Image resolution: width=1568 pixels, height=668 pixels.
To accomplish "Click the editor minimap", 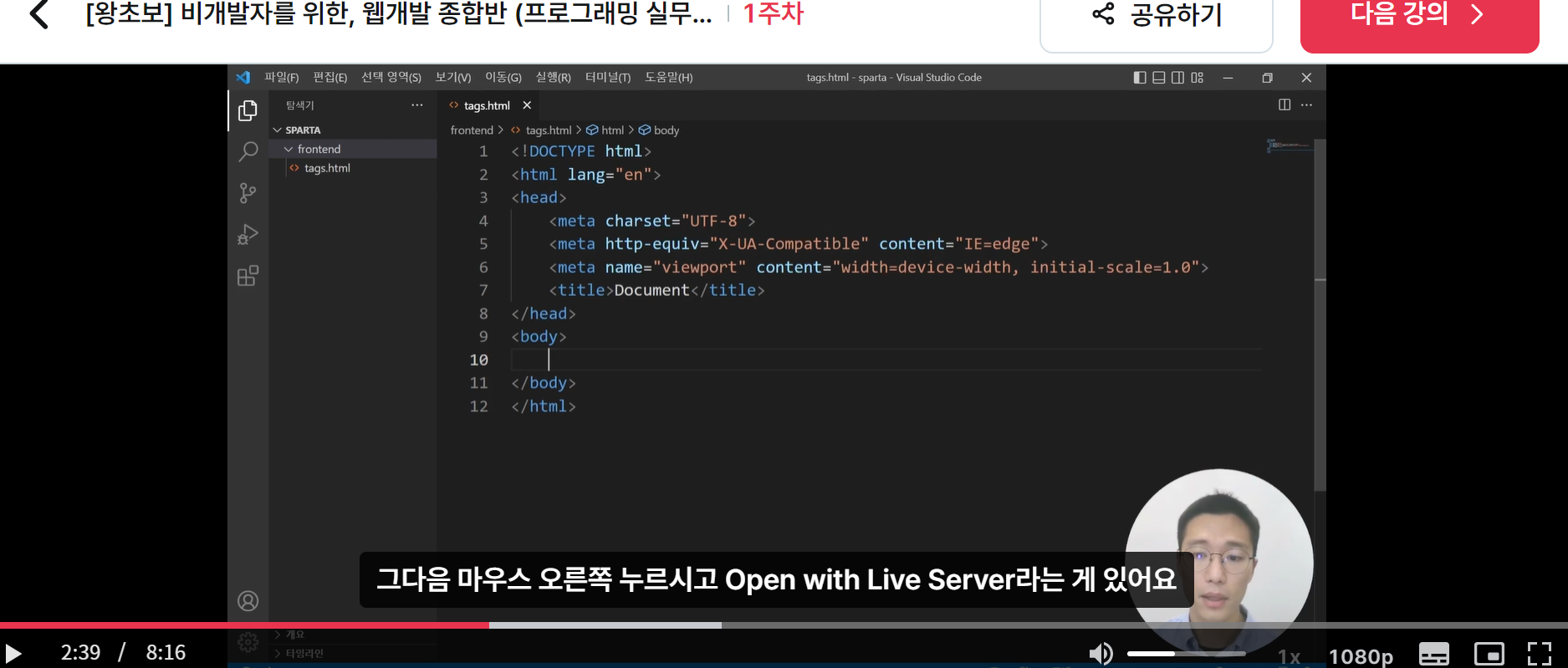I will (1289, 145).
